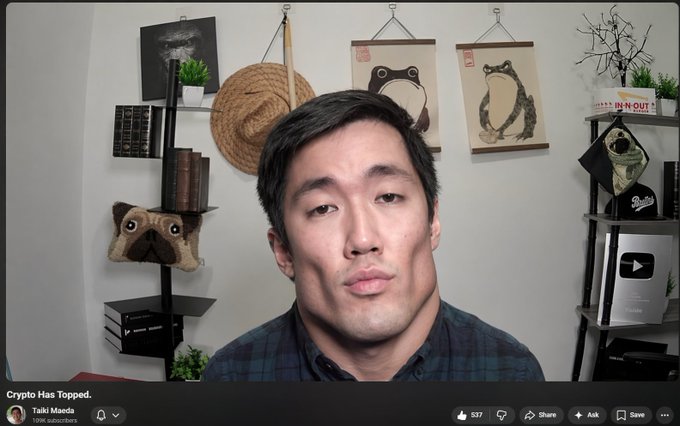The image size is (680, 426).
Task: Open Taiki Maeda channel avatar
Action: tap(16, 415)
